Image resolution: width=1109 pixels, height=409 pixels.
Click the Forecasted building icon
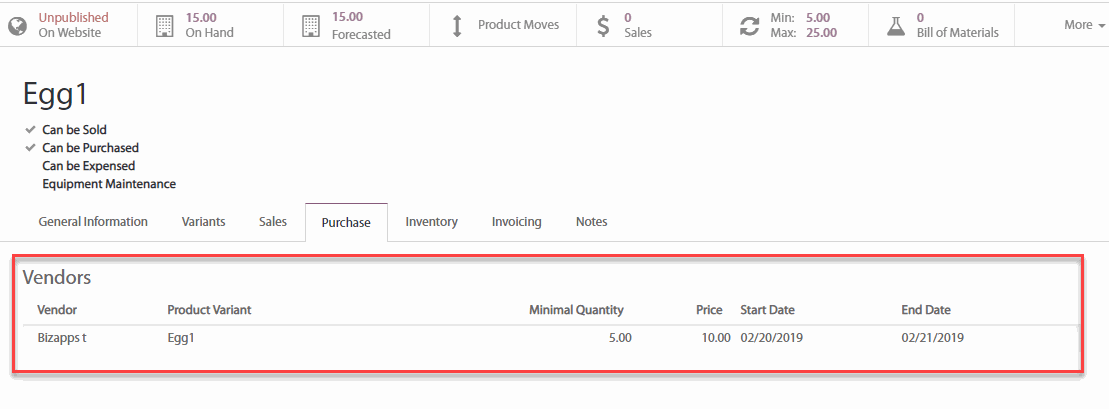pyautogui.click(x=311, y=25)
